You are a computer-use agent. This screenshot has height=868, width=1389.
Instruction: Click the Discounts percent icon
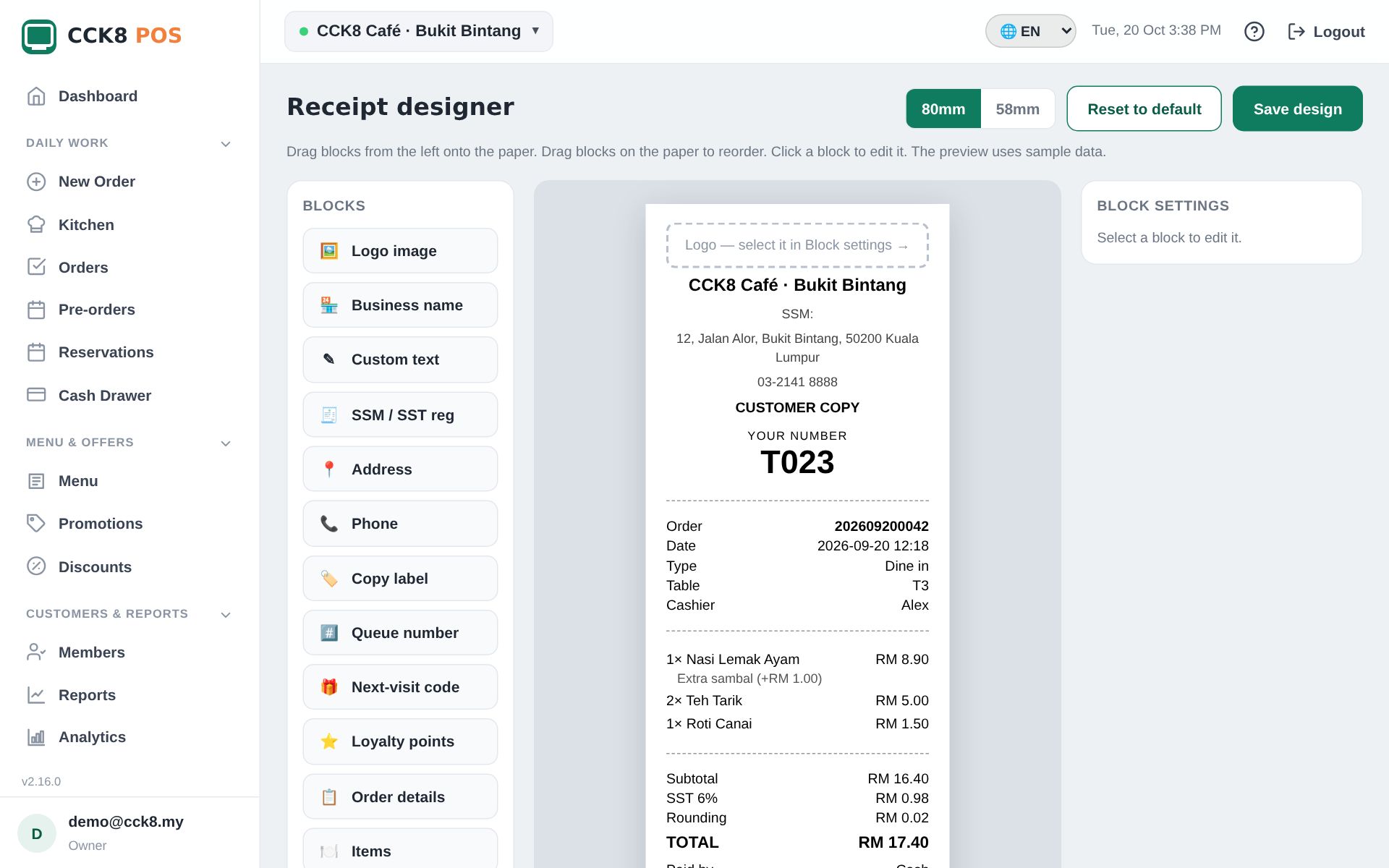pyautogui.click(x=36, y=566)
